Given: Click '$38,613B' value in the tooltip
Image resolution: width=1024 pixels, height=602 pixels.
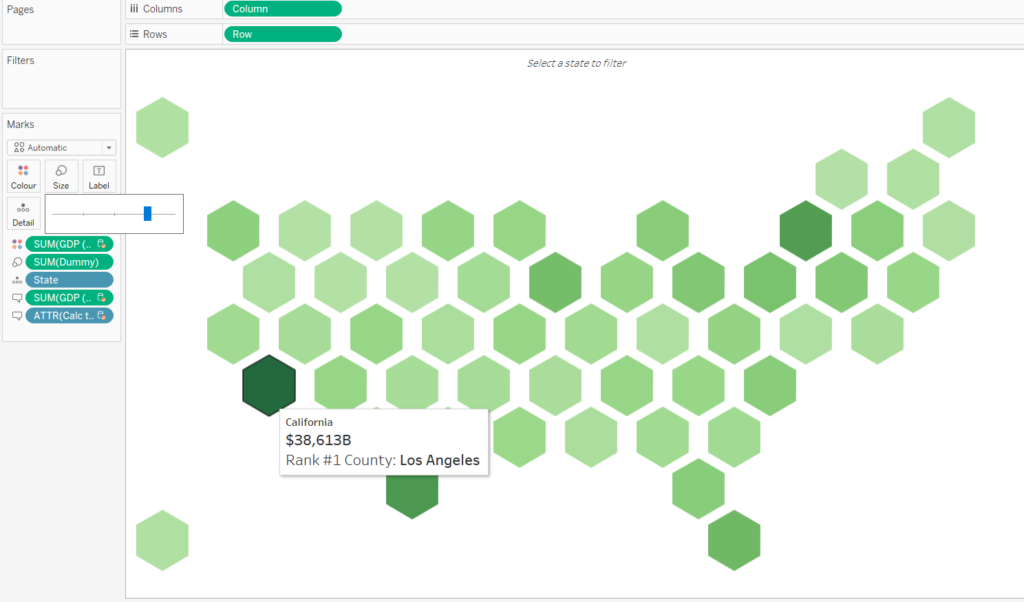Looking at the screenshot, I should pos(319,440).
